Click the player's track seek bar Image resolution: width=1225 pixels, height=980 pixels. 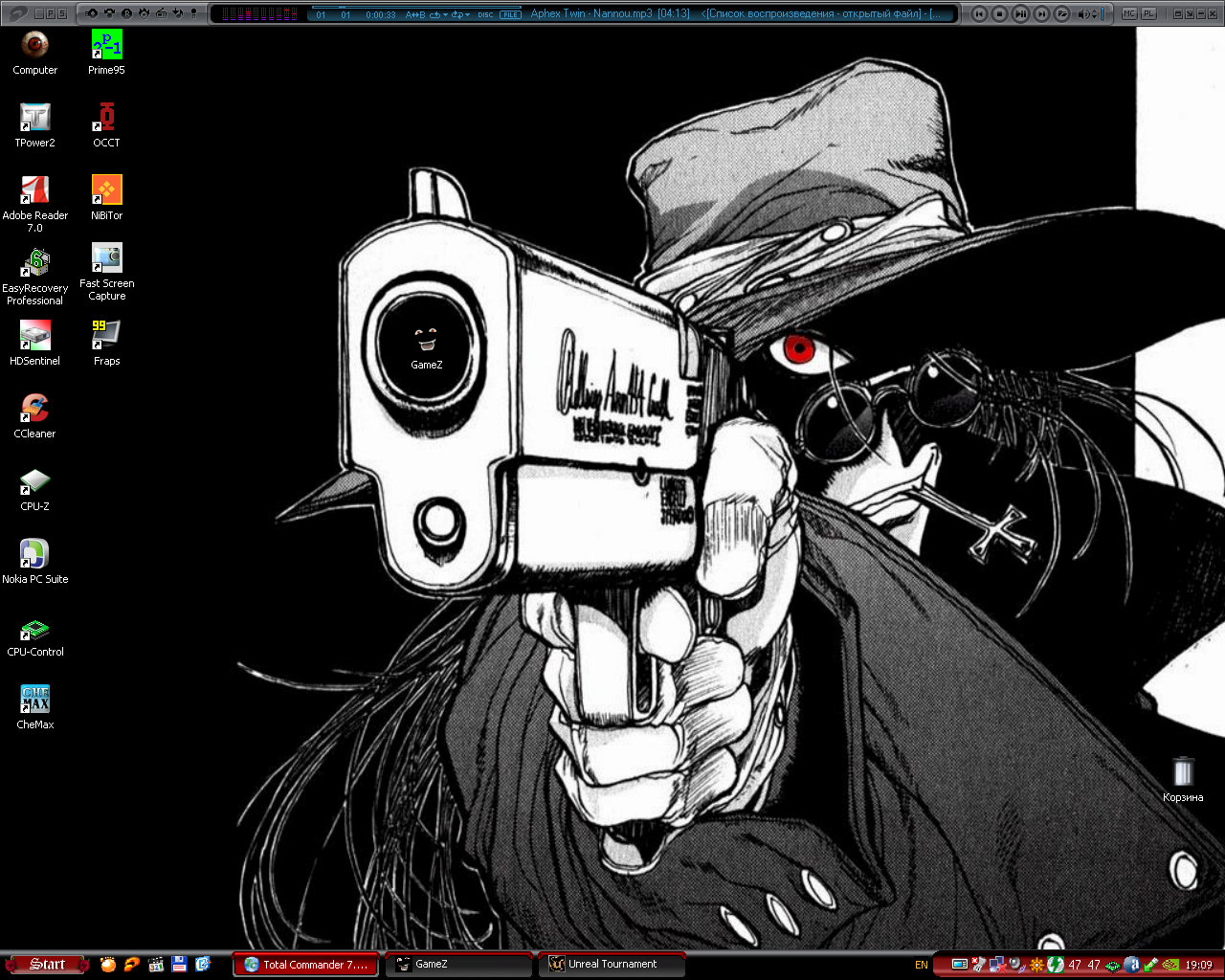pos(416,8)
